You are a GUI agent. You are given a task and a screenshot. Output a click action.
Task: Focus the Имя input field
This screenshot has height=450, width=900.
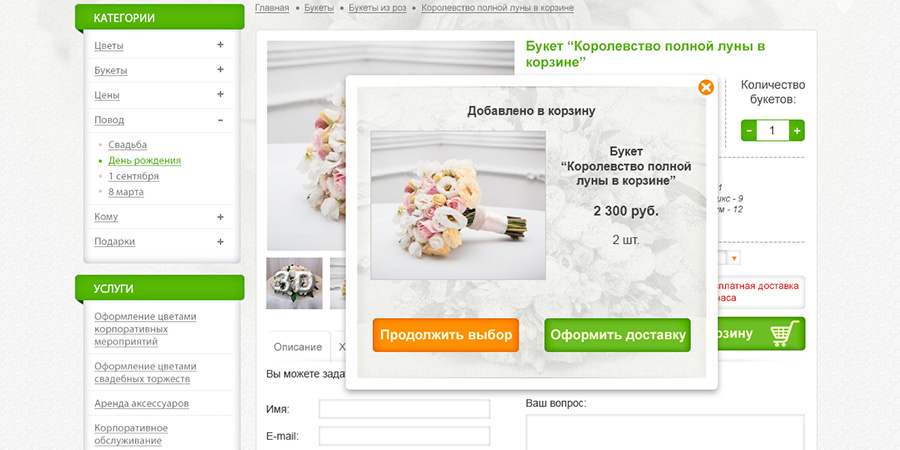click(405, 409)
